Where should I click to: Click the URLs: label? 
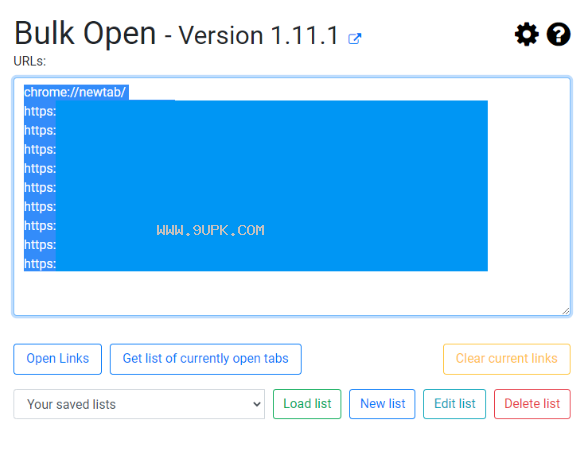(30, 61)
